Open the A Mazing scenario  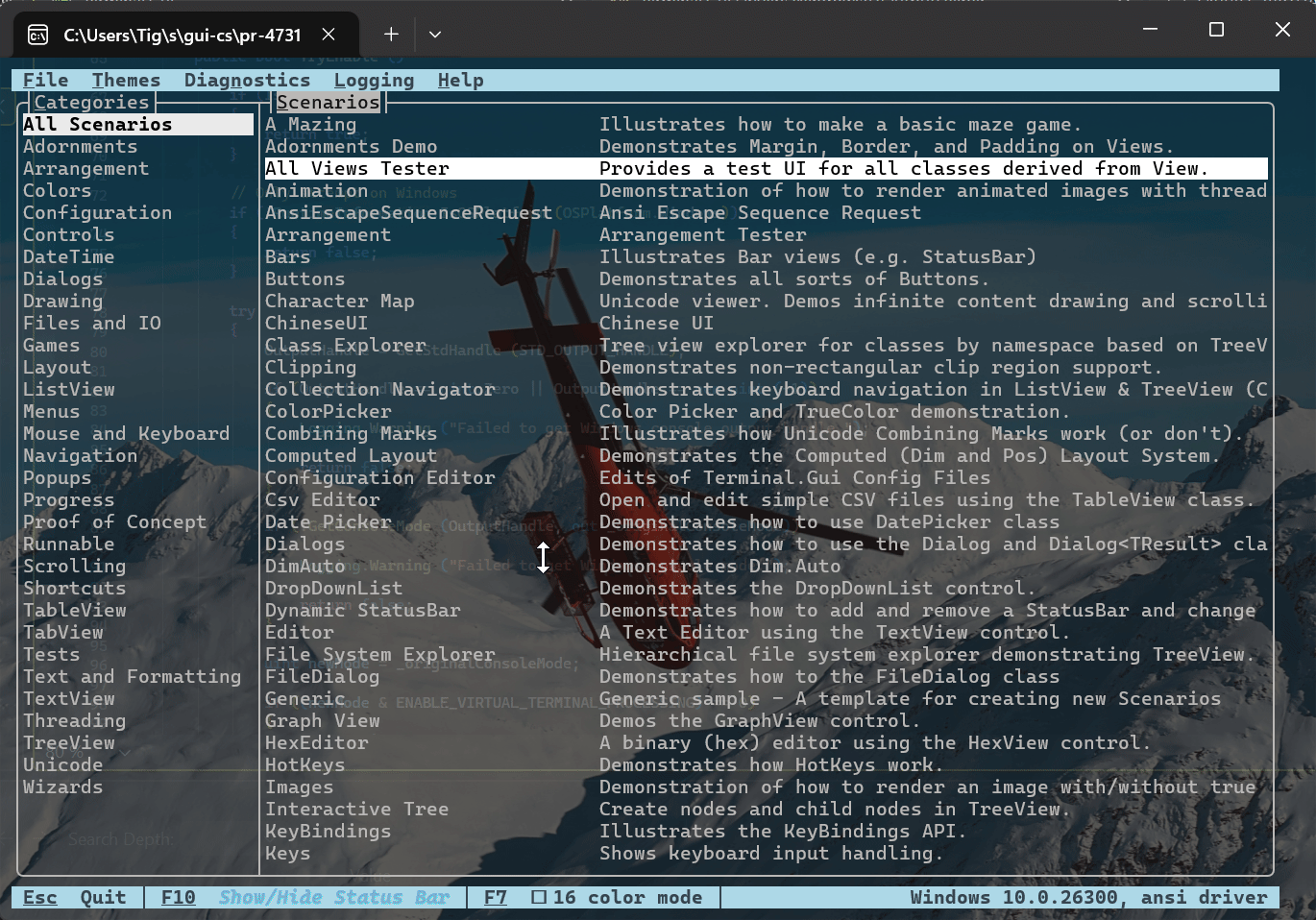point(310,125)
